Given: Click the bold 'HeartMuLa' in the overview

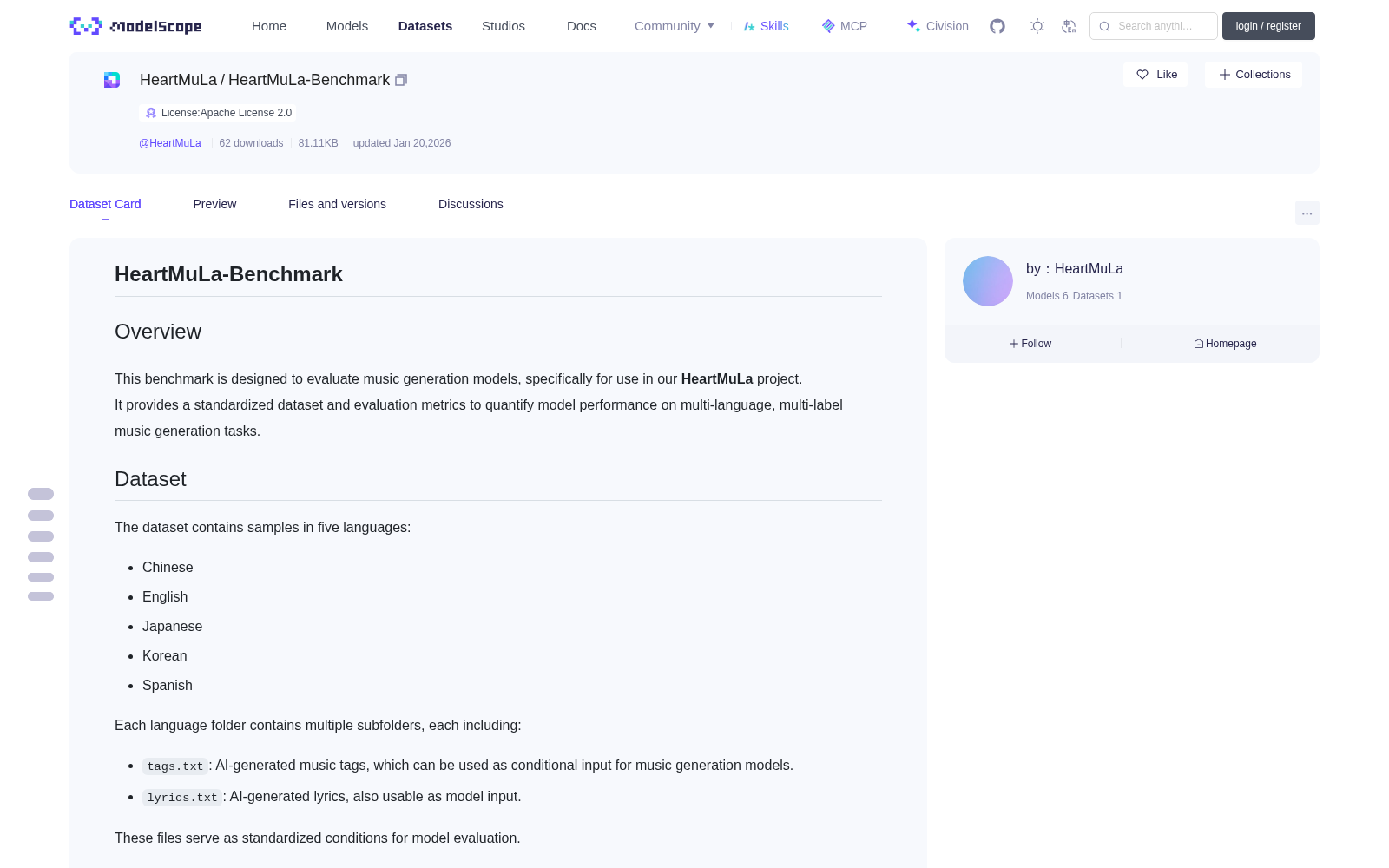Looking at the screenshot, I should click(717, 379).
